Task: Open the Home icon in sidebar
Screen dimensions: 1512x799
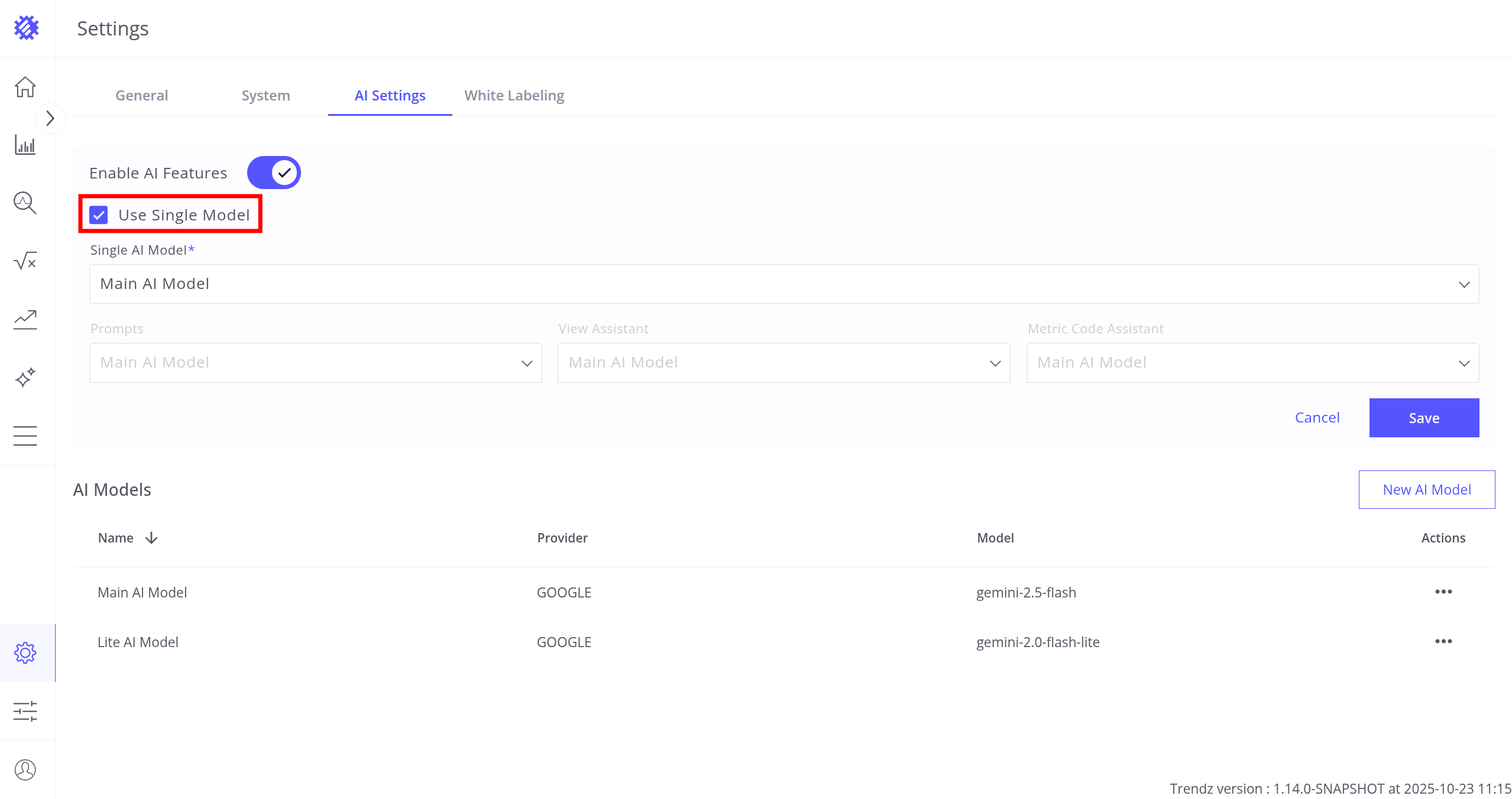Action: (x=25, y=87)
